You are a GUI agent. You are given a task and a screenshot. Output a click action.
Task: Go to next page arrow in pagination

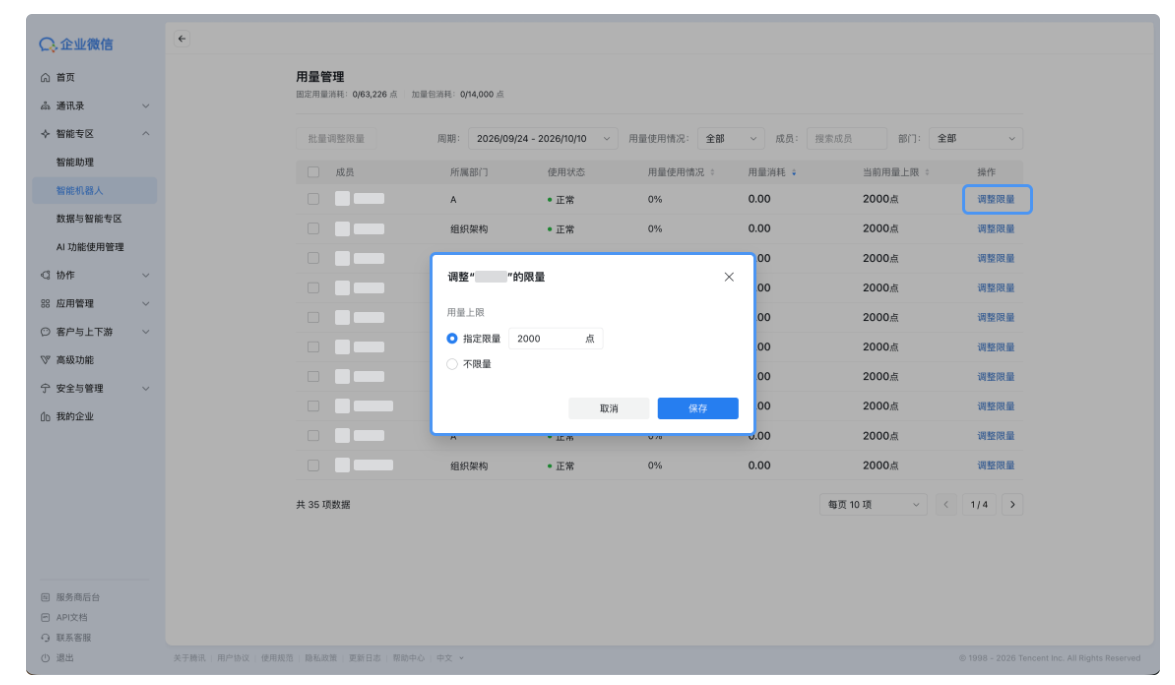pyautogui.click(x=1012, y=504)
